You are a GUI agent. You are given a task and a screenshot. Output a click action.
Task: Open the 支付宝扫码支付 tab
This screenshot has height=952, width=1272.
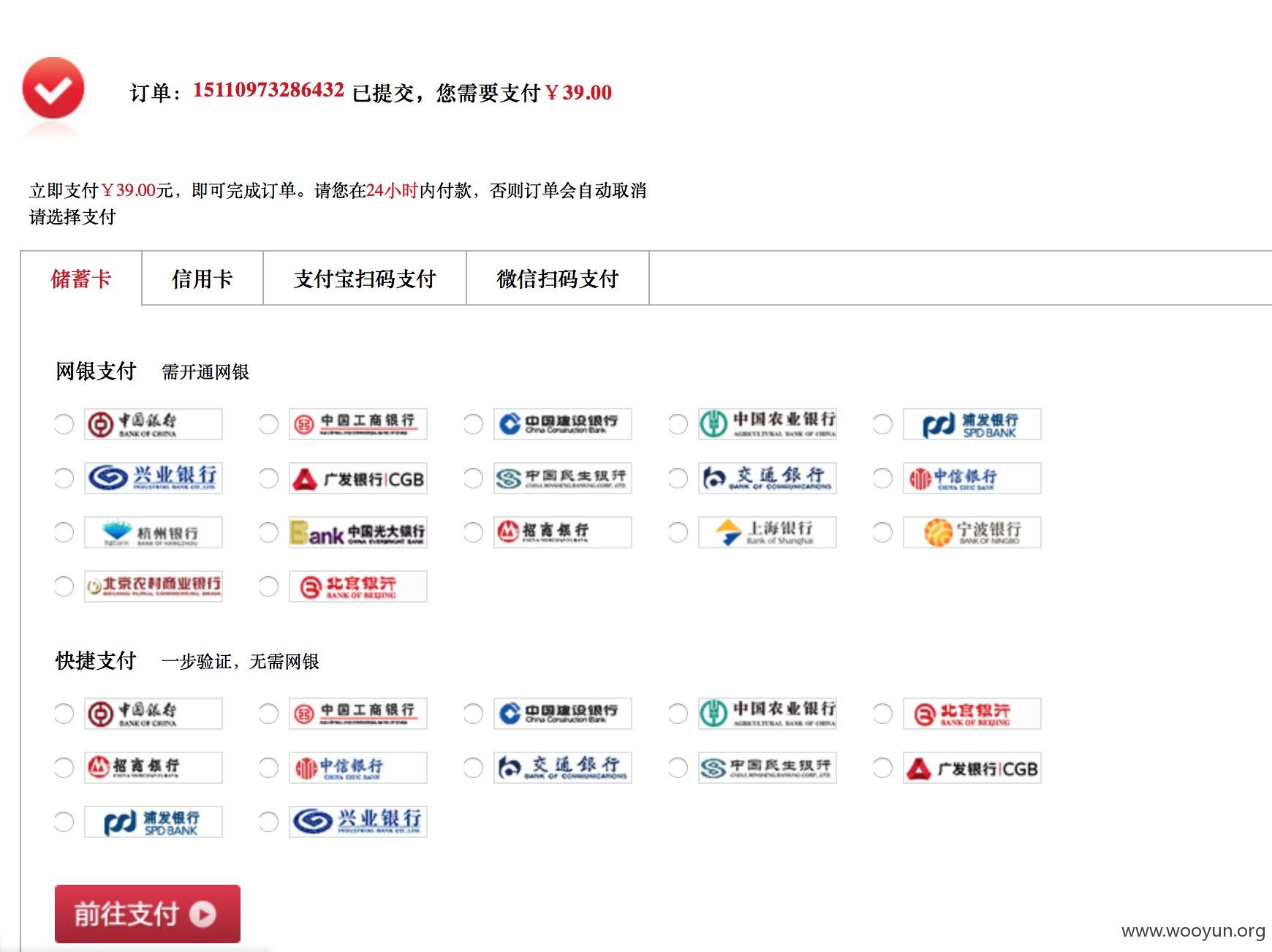(365, 279)
